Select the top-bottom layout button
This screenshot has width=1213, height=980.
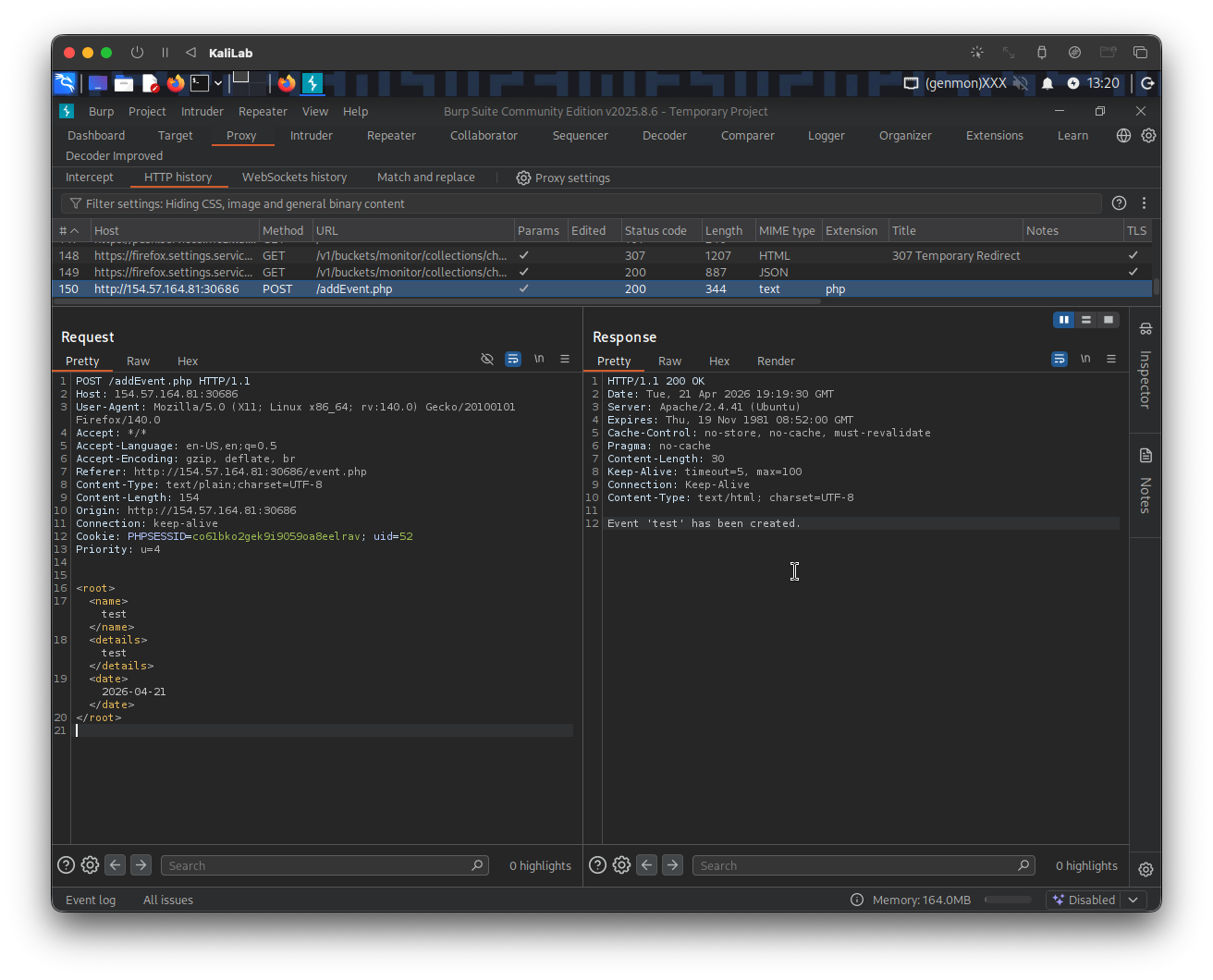tap(1086, 320)
